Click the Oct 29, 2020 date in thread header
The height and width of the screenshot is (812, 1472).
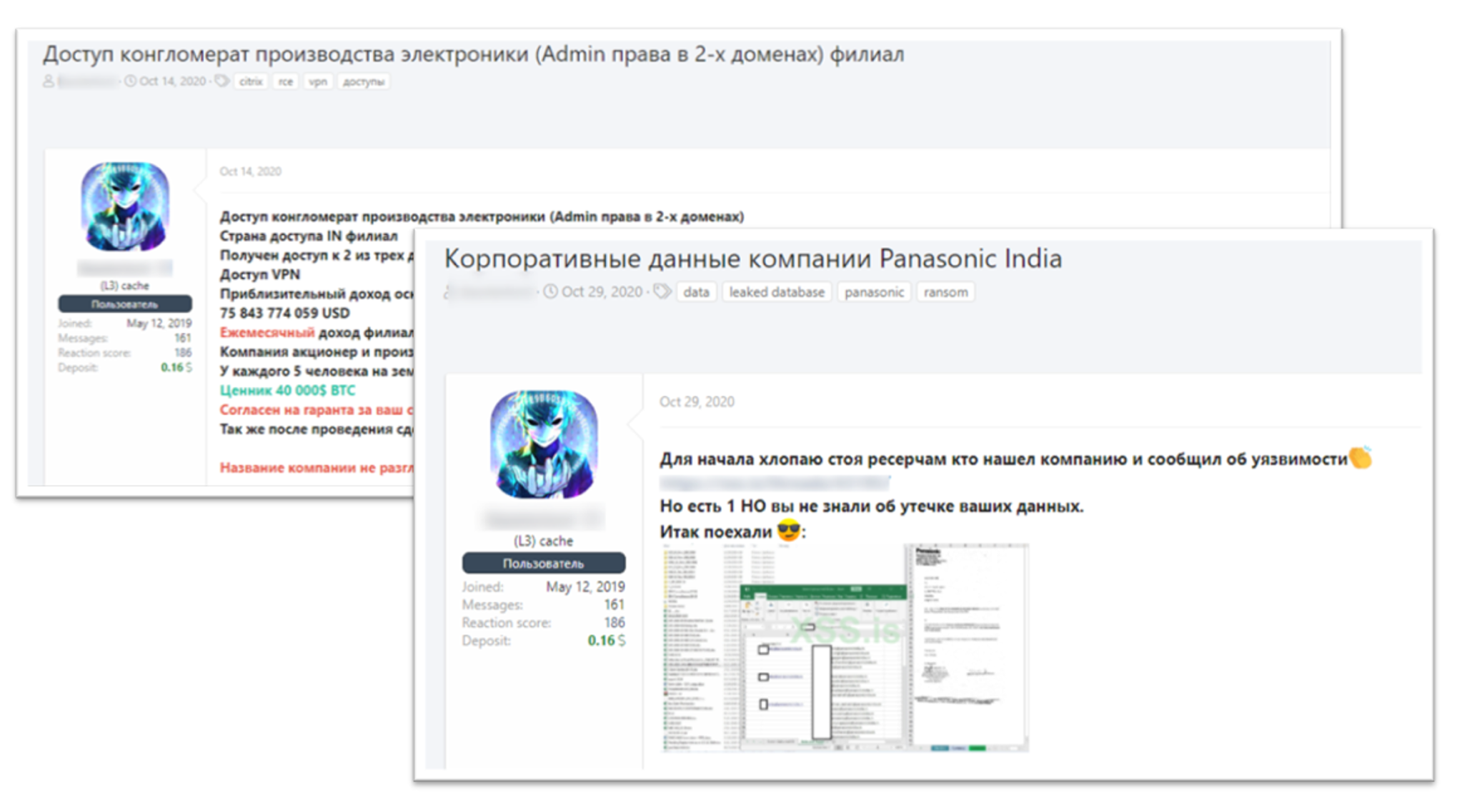pos(602,292)
